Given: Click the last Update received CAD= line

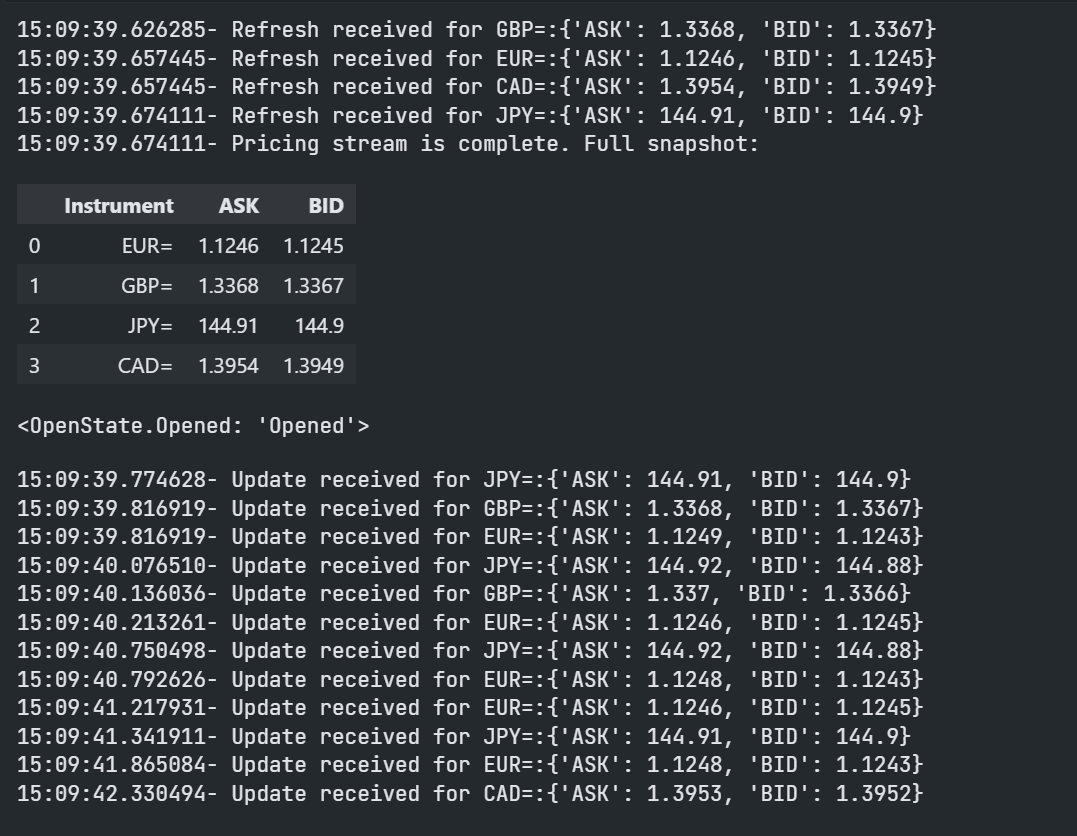Looking at the screenshot, I should pyautogui.click(x=471, y=793).
